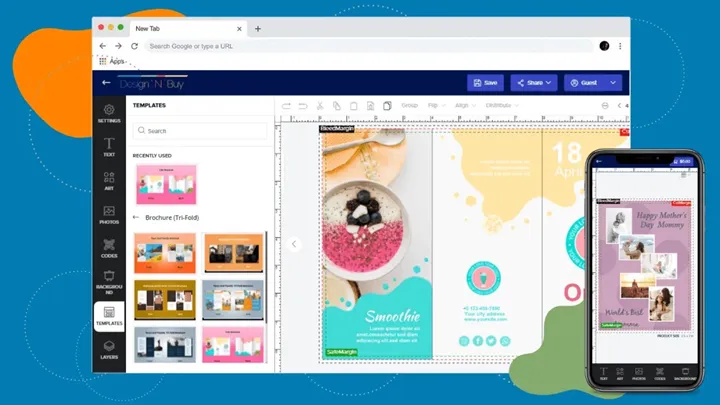The height and width of the screenshot is (405, 720).
Task: Click the undo arrow in editor toolbar
Action: click(x=286, y=105)
